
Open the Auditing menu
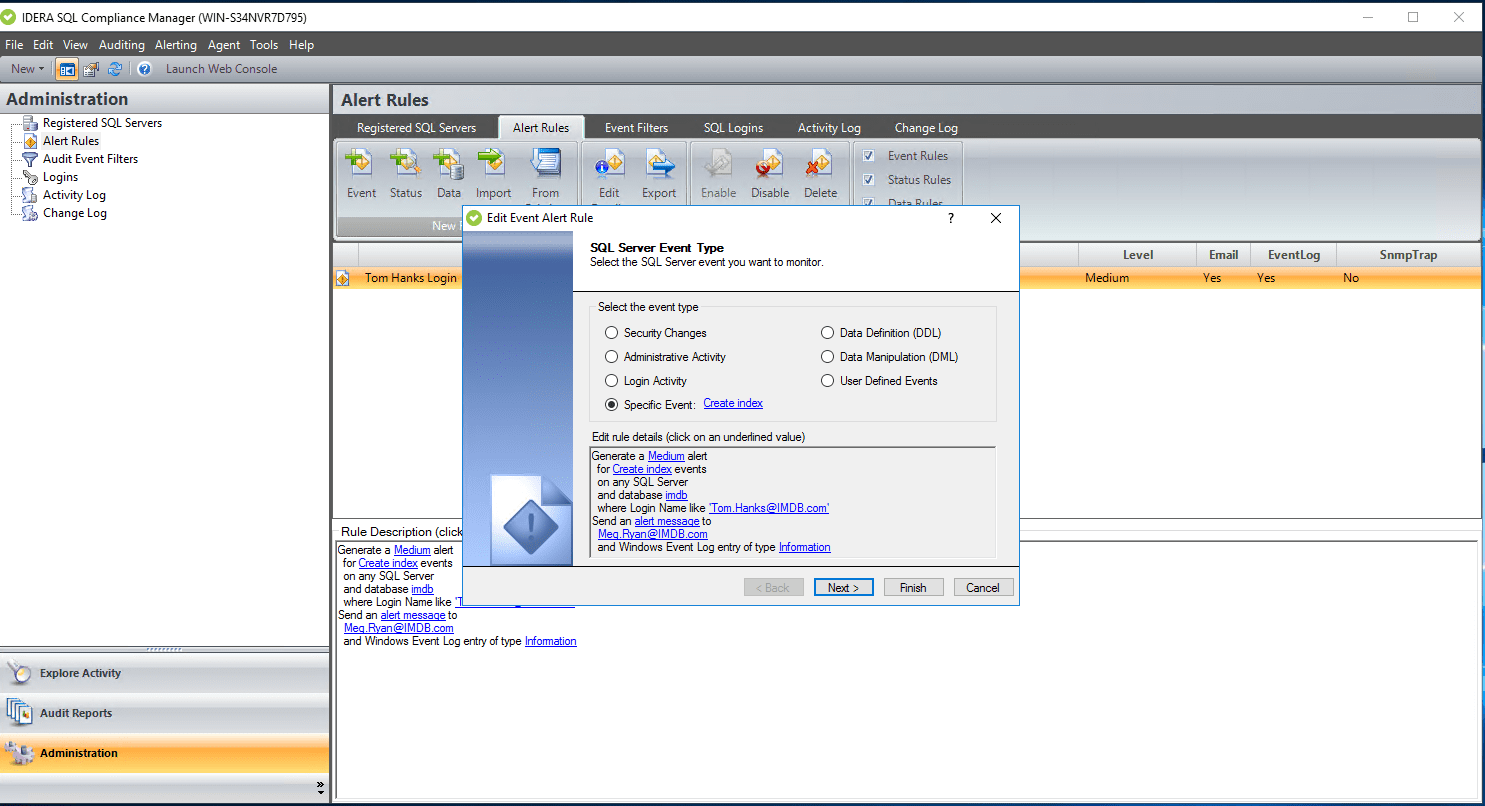[x=122, y=45]
